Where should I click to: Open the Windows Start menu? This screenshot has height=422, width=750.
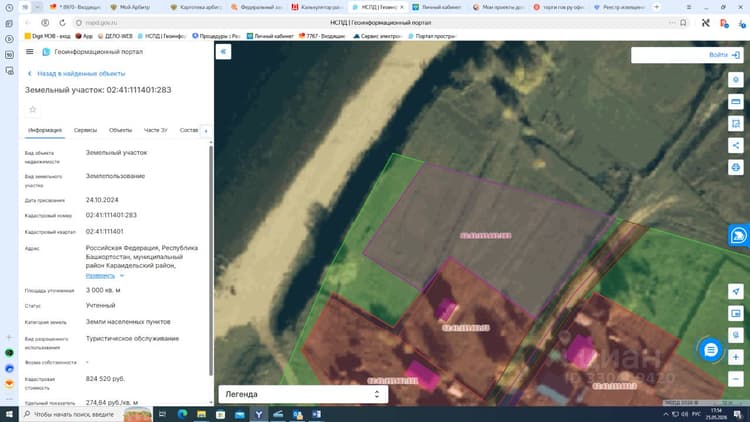[x=9, y=414]
